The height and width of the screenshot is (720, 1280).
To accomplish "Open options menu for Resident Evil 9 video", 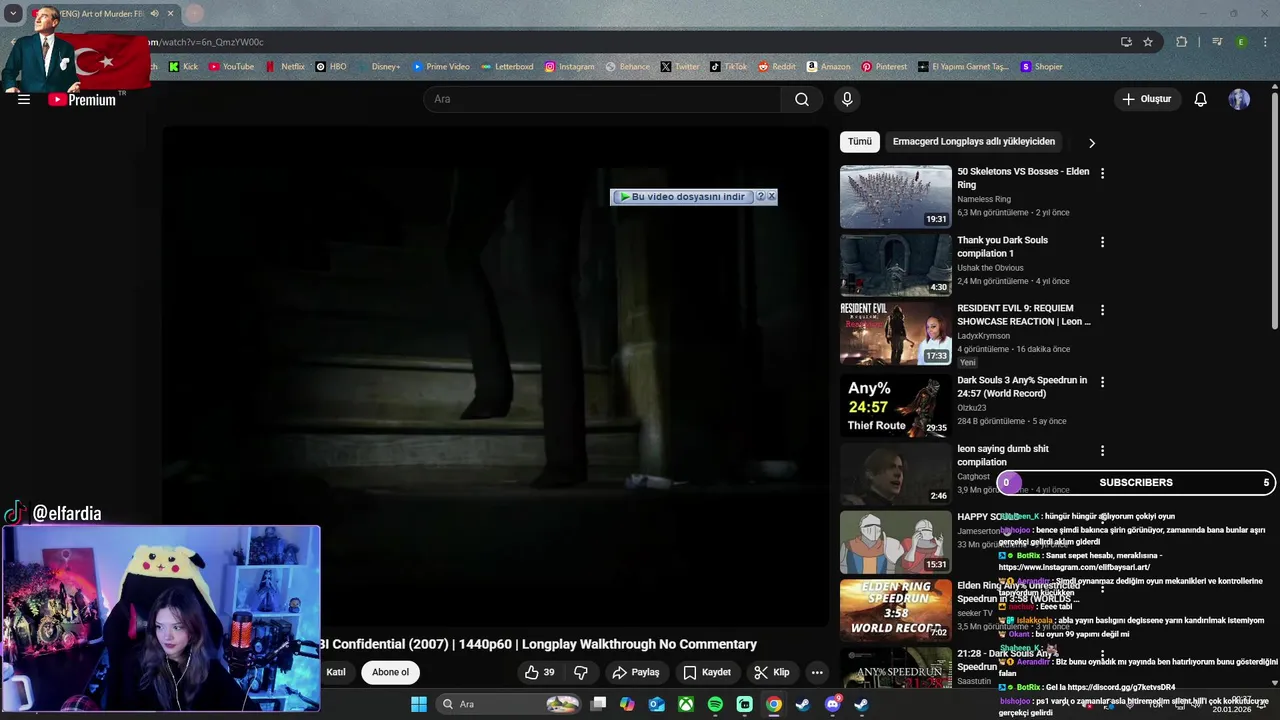I will tap(1102, 310).
